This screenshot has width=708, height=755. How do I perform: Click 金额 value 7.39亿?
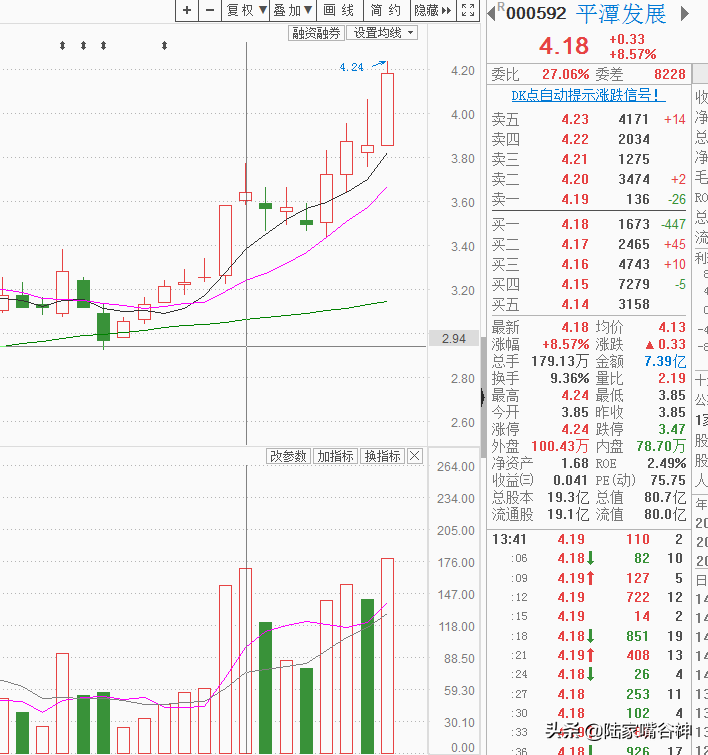coord(665,361)
